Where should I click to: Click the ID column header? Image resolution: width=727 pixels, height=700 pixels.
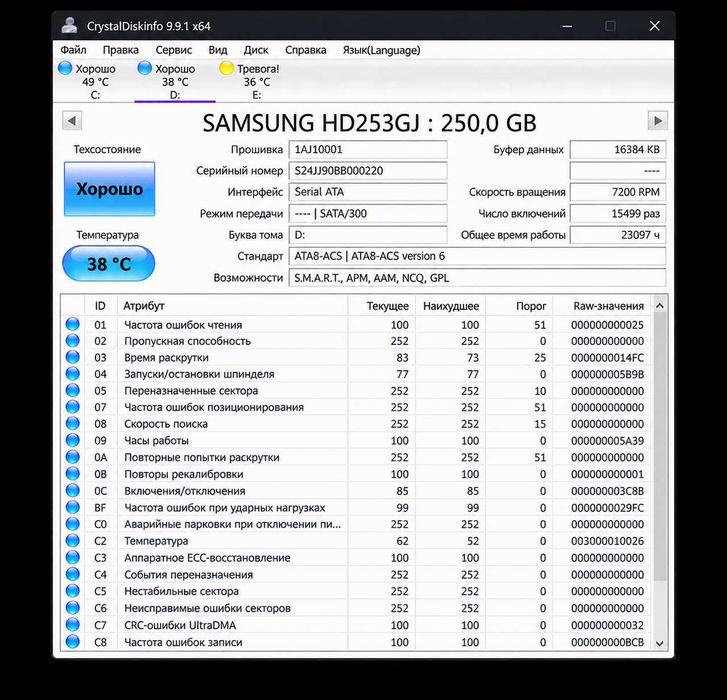click(x=101, y=306)
